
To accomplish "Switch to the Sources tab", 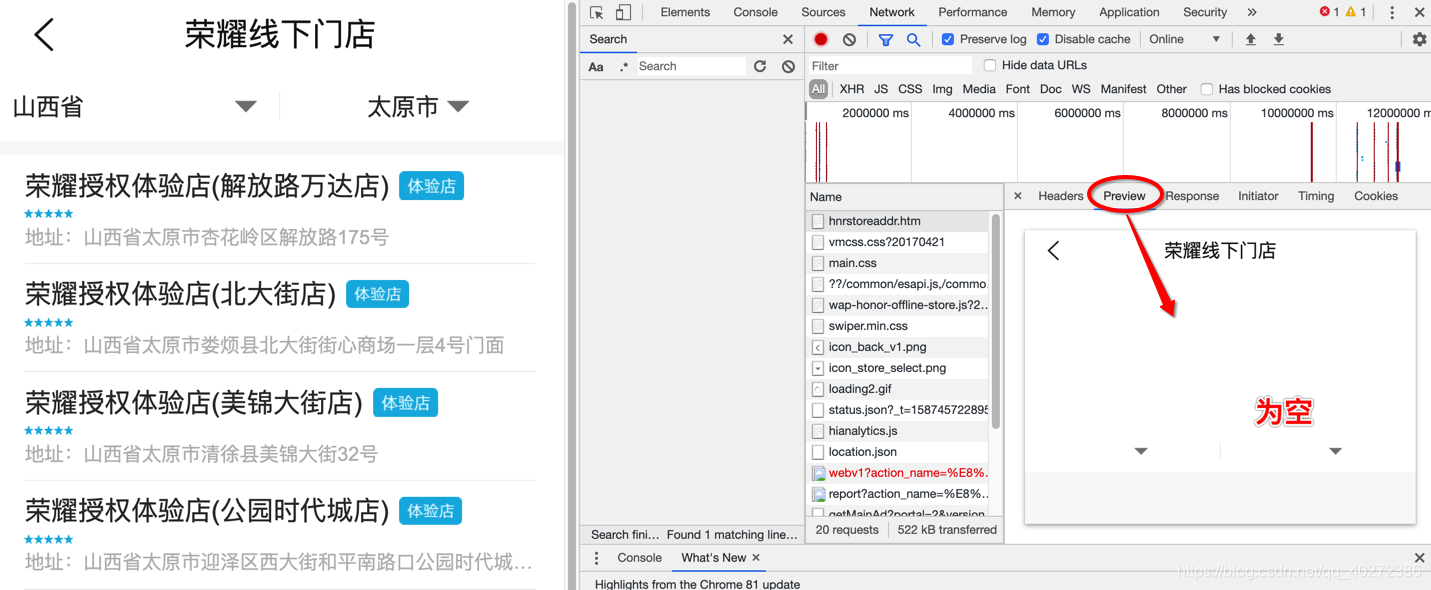I will [823, 12].
